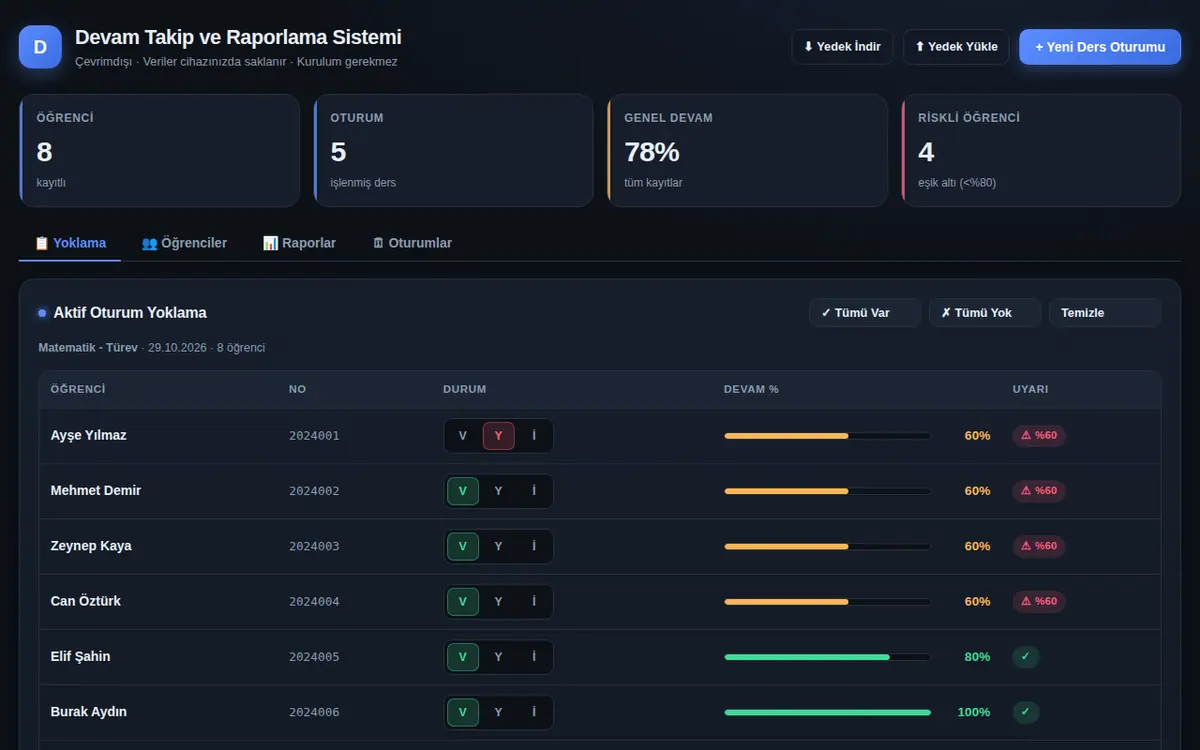Set Ayşe Yılmaz status to İ (excused)

click(534, 436)
